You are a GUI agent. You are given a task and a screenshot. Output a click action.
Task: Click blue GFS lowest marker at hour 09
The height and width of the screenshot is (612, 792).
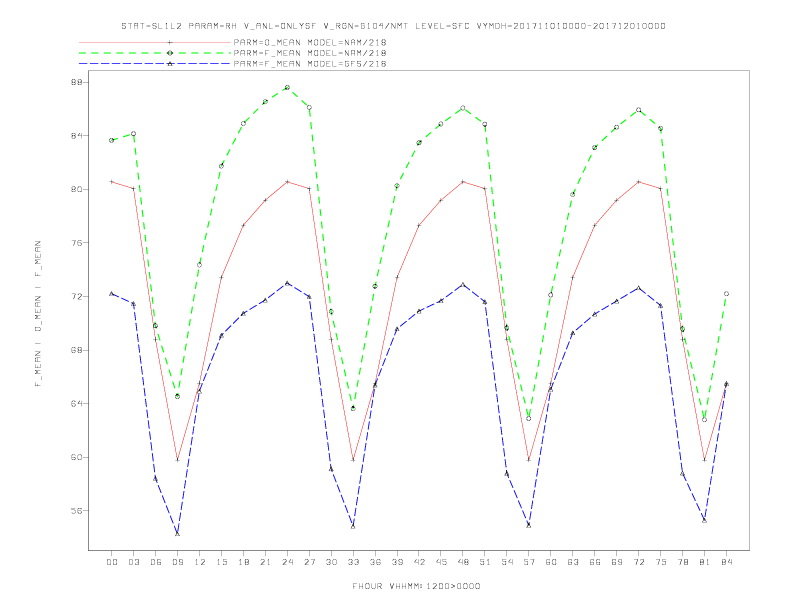177,533
